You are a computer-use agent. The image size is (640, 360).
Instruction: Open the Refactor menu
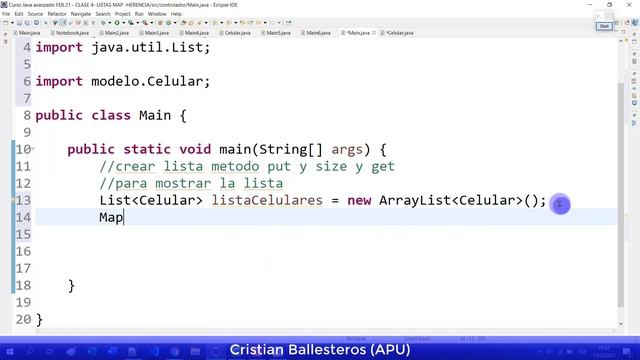(57, 14)
